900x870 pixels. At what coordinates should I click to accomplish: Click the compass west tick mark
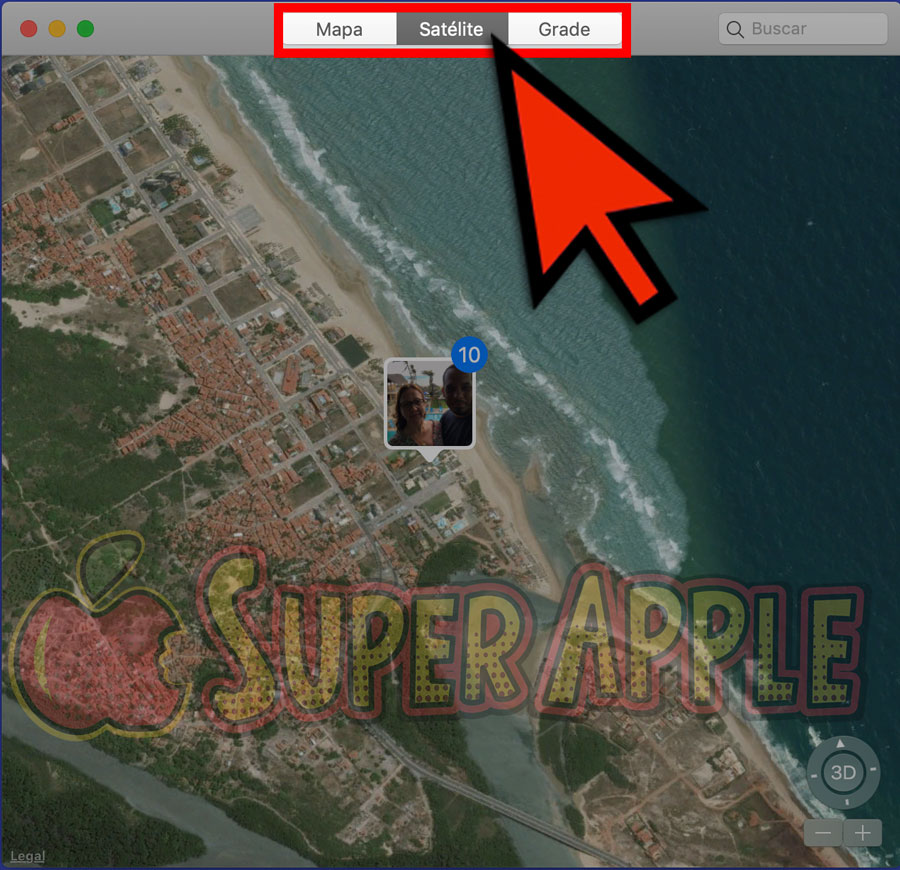pyautogui.click(x=814, y=776)
